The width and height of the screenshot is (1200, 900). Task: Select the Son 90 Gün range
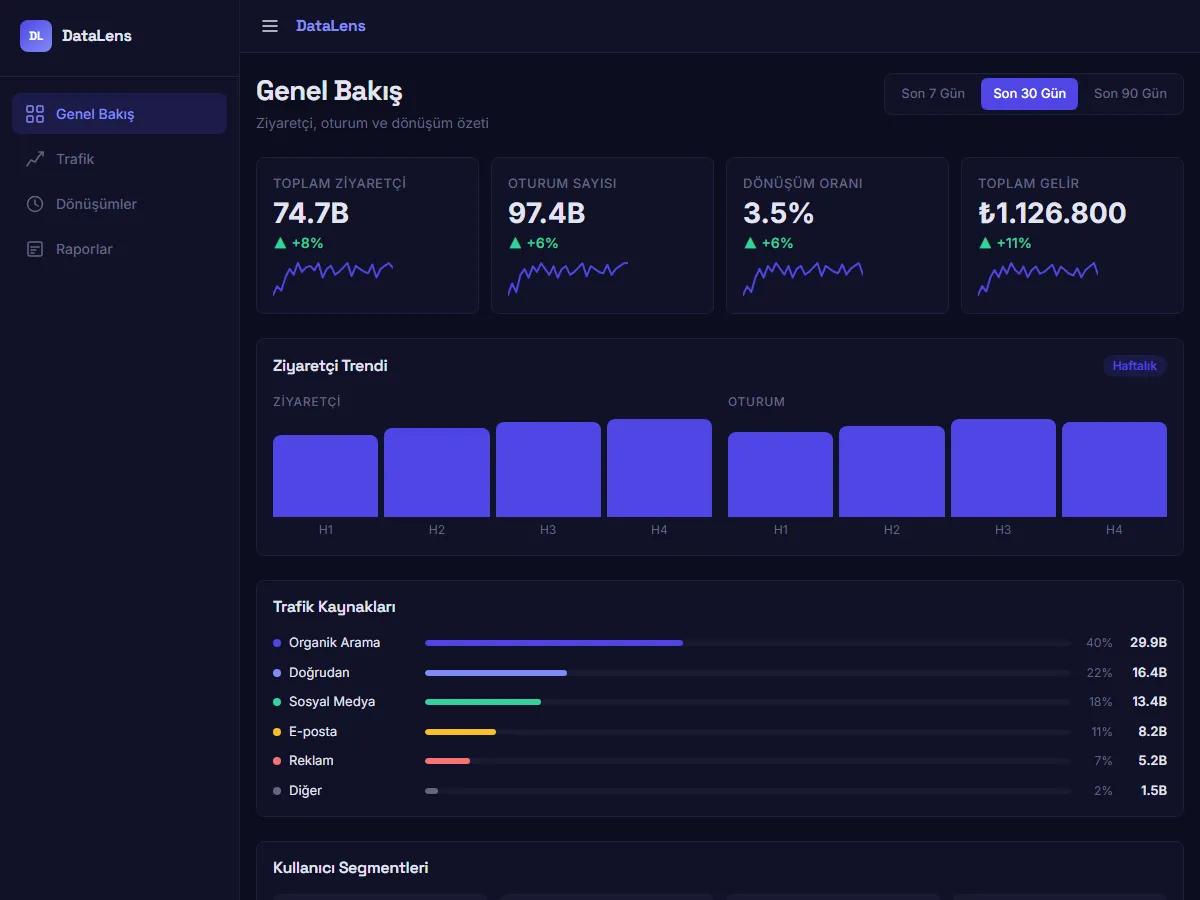click(1130, 94)
